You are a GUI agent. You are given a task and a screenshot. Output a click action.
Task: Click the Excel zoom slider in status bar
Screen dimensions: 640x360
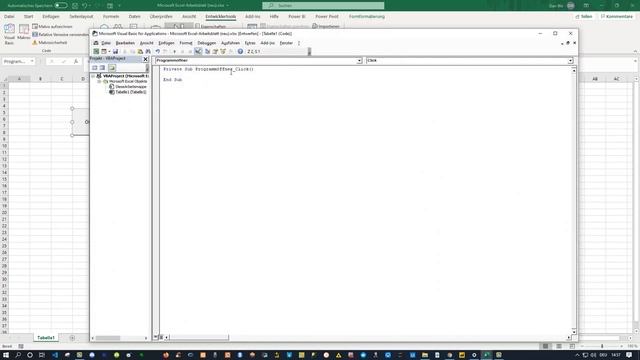(x=602, y=346)
